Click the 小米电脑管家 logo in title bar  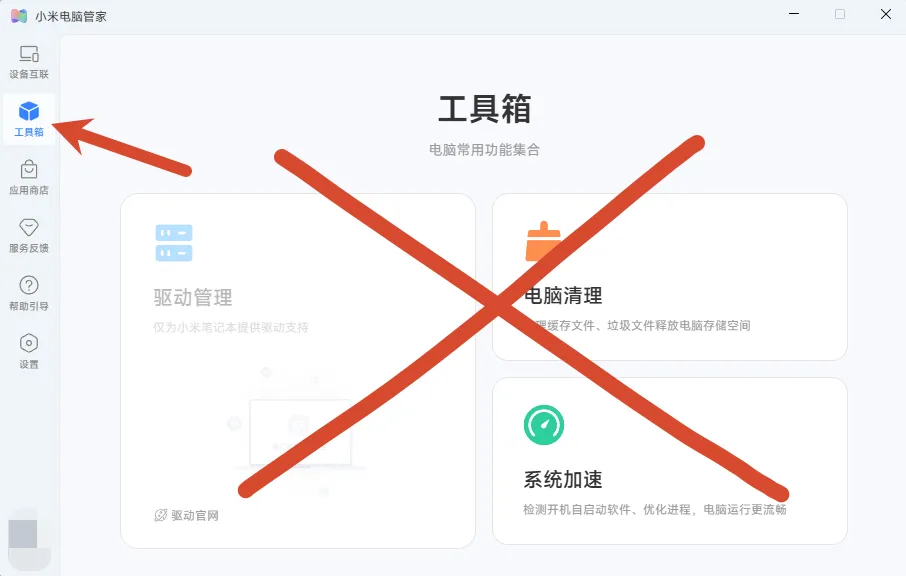tap(19, 16)
